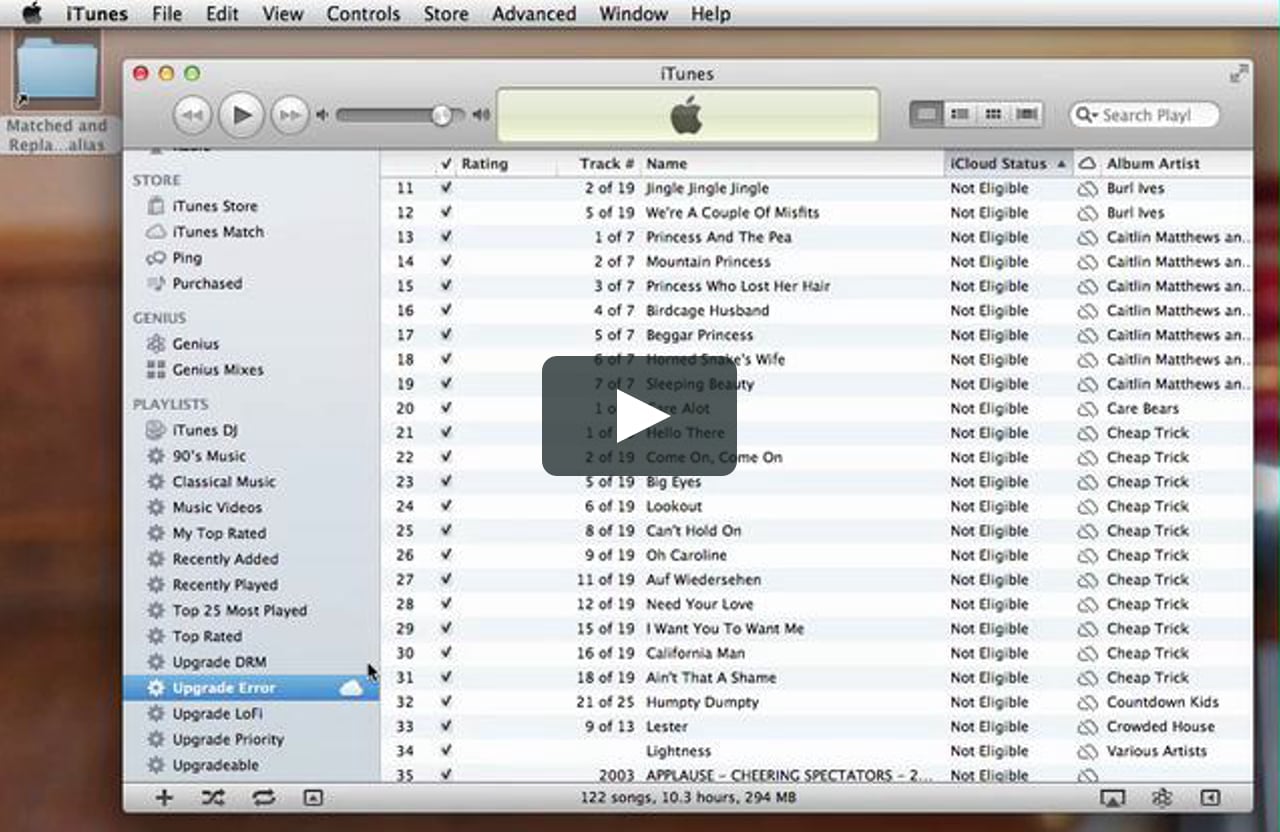Open iTunes Store in sidebar
This screenshot has width=1280, height=832.
tap(214, 206)
